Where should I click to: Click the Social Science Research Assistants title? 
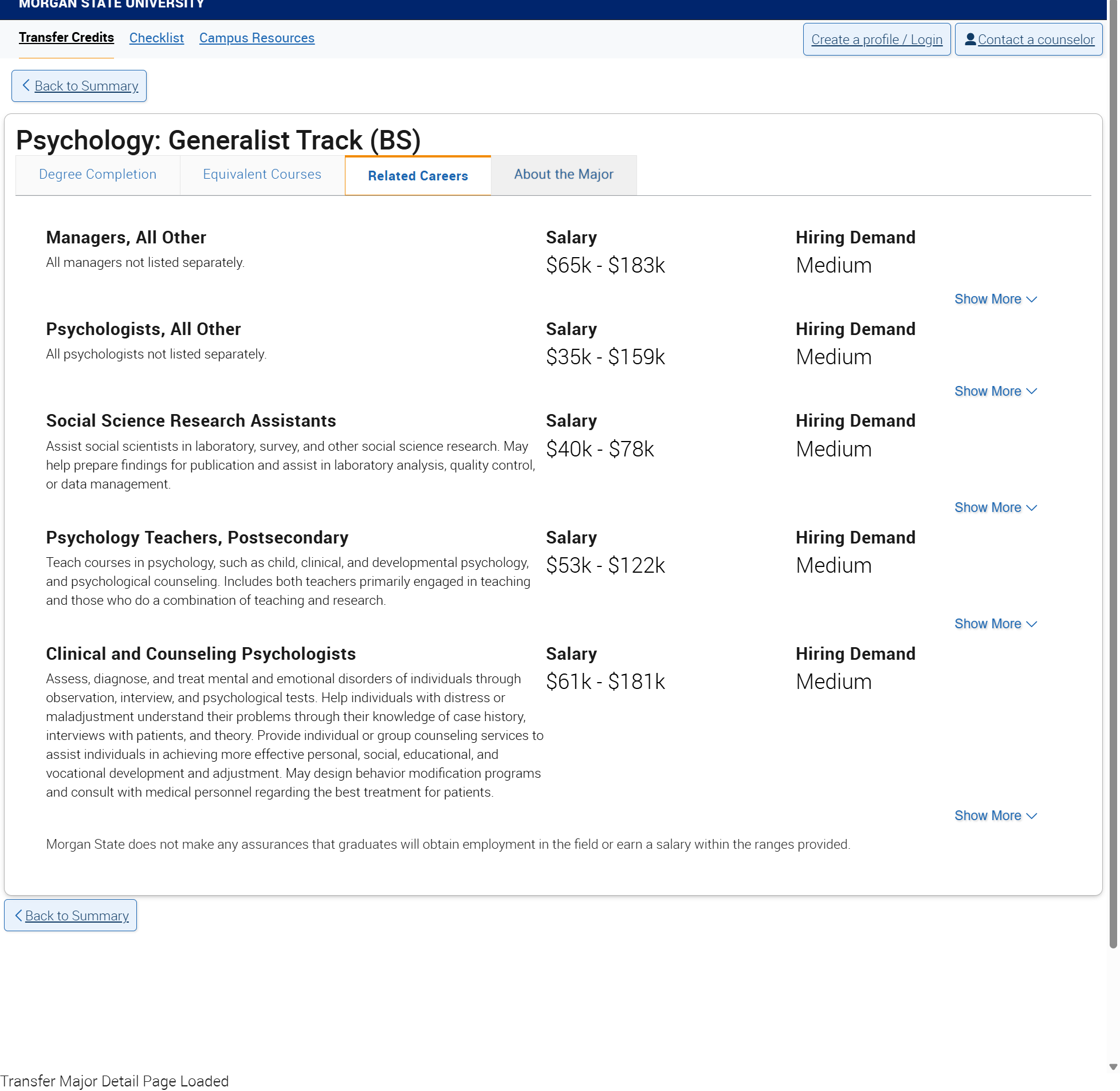click(x=191, y=421)
